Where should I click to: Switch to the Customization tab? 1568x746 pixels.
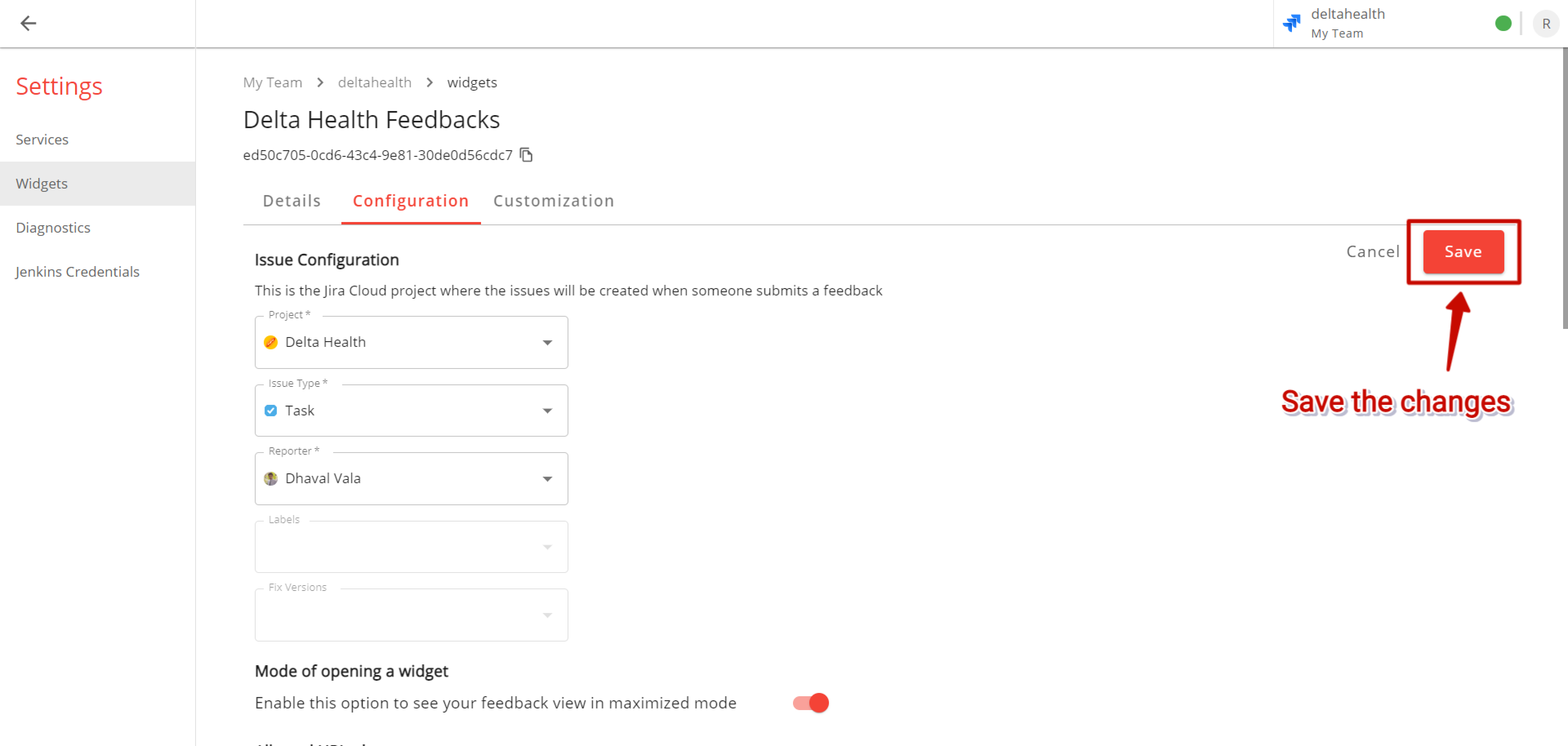tap(553, 201)
